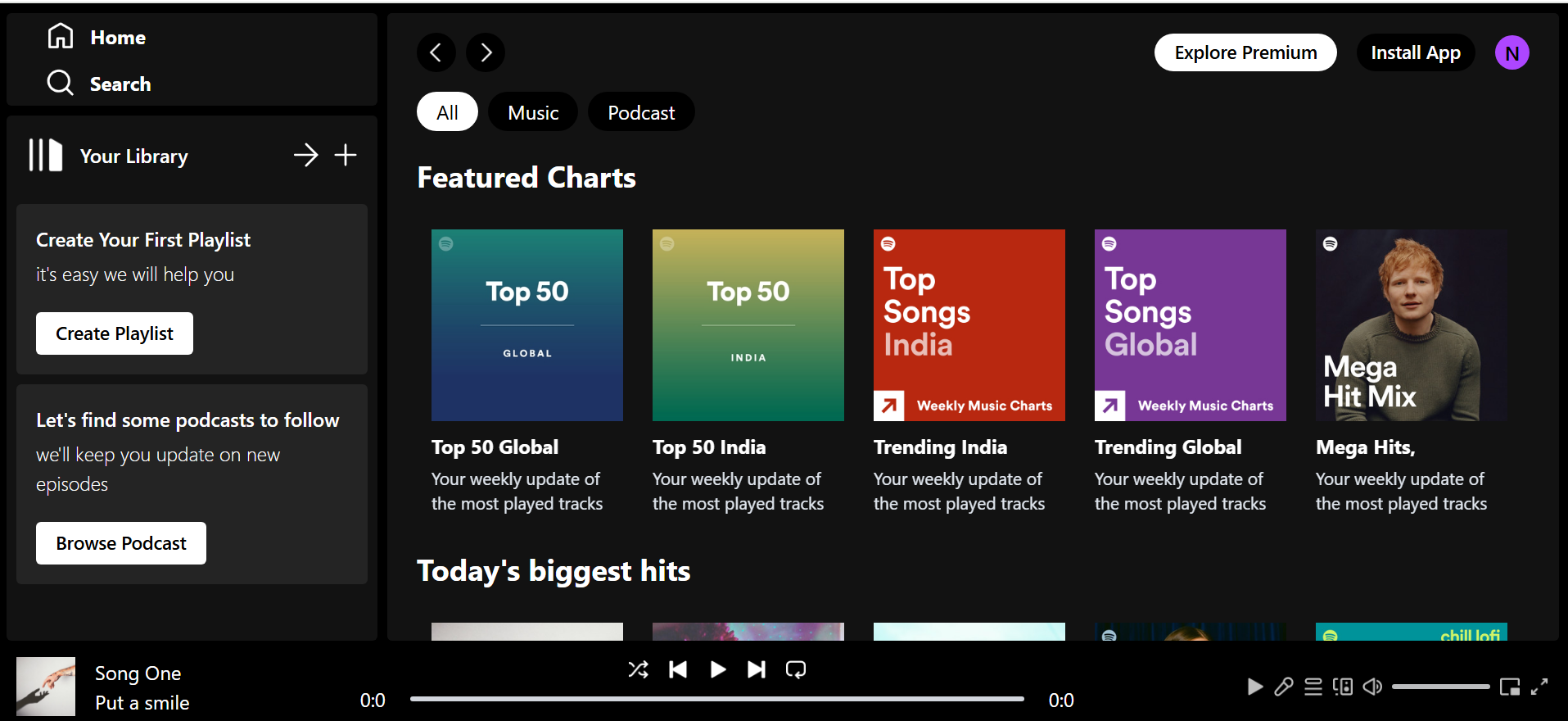Click Let's find some podcasts heading

click(188, 420)
